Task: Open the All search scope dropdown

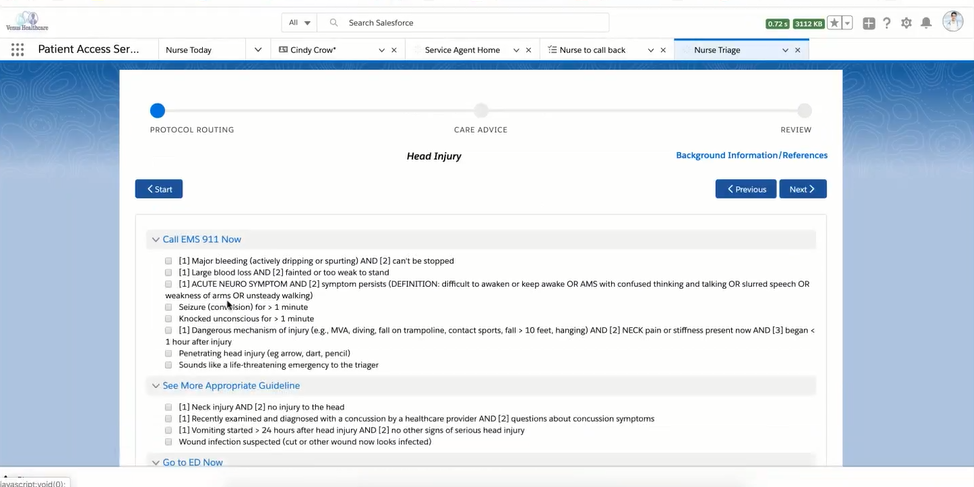Action: [299, 23]
